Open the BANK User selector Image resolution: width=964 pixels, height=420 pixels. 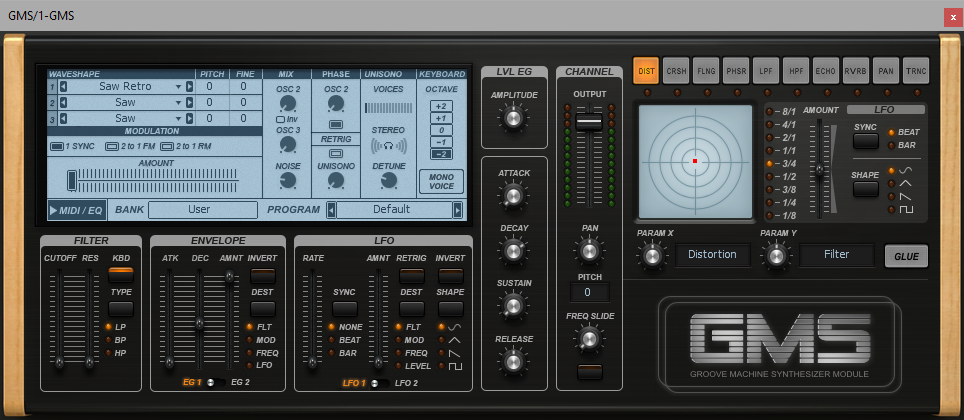click(x=203, y=210)
